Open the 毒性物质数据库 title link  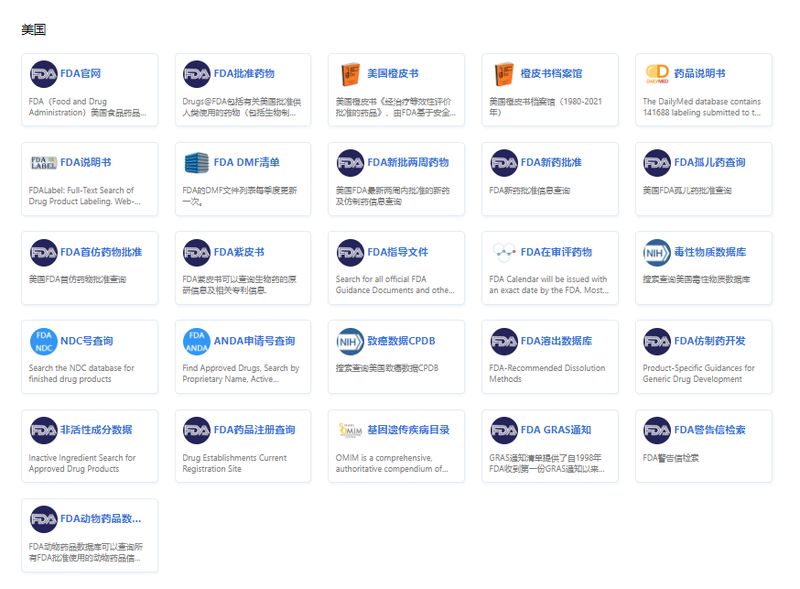(710, 252)
